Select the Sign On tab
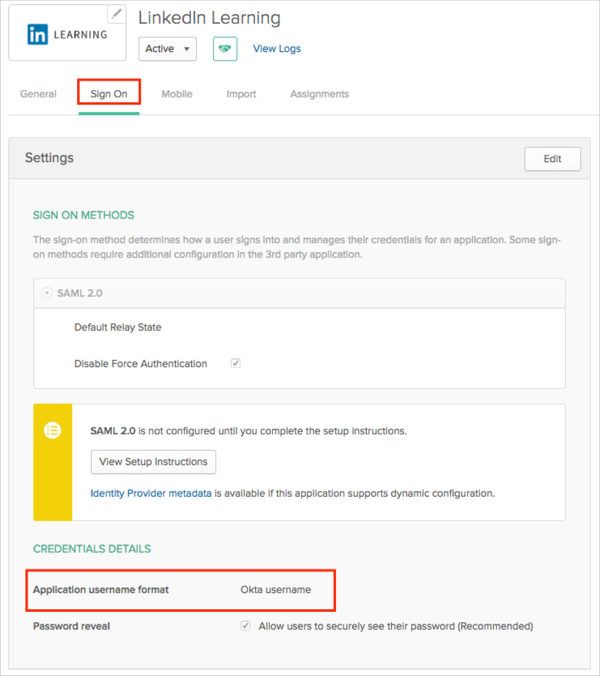This screenshot has height=676, width=600. point(108,94)
